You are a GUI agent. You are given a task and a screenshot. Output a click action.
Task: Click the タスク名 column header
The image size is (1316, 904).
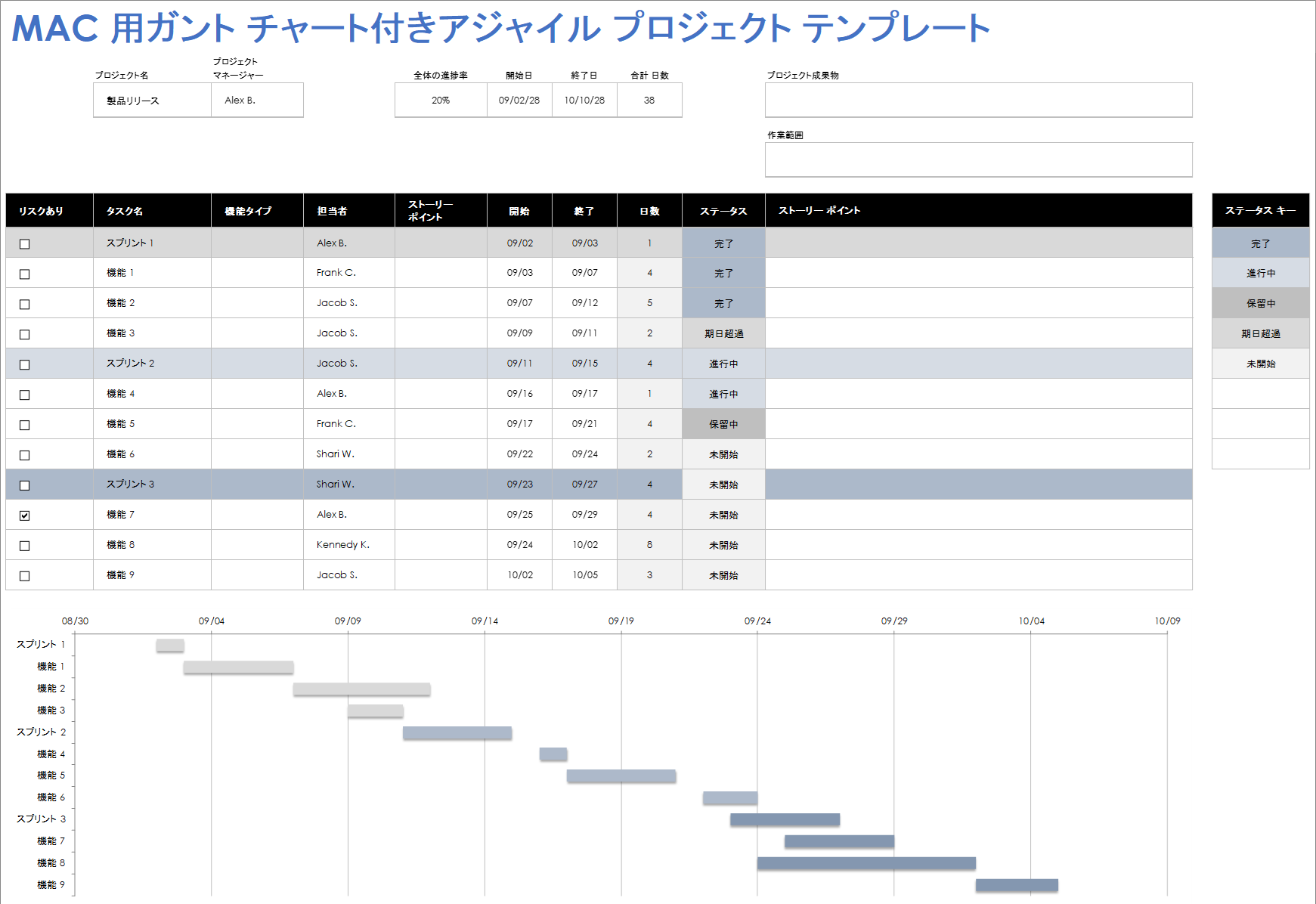point(152,210)
